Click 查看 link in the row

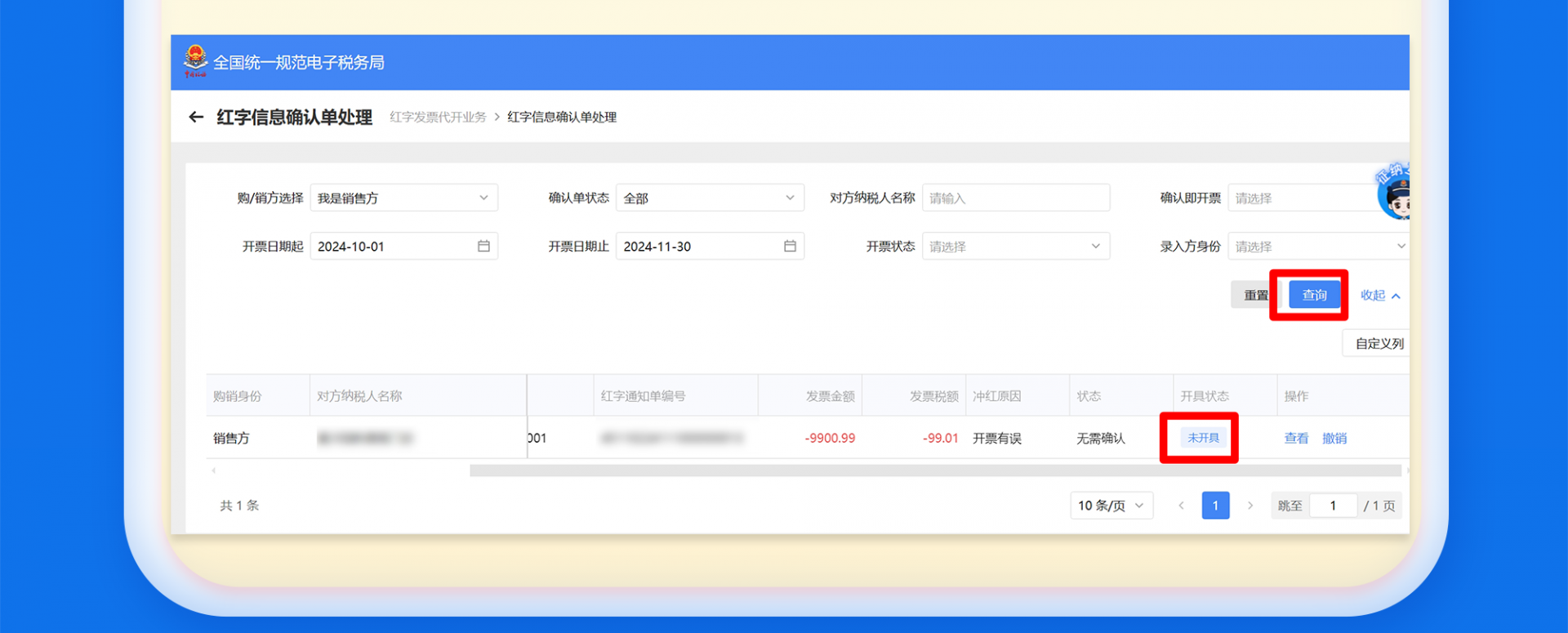click(1296, 438)
